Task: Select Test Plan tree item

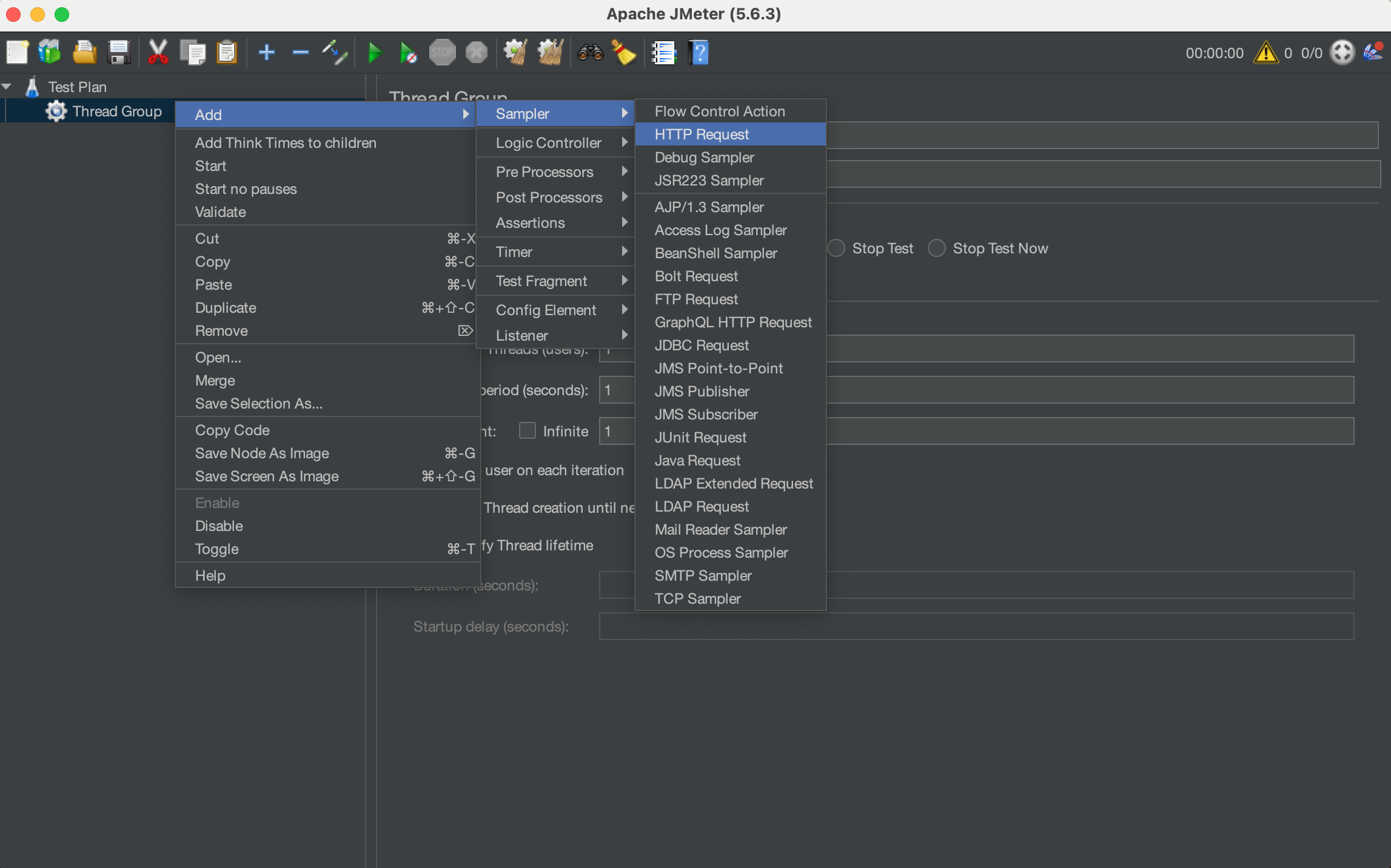Action: coord(77,87)
